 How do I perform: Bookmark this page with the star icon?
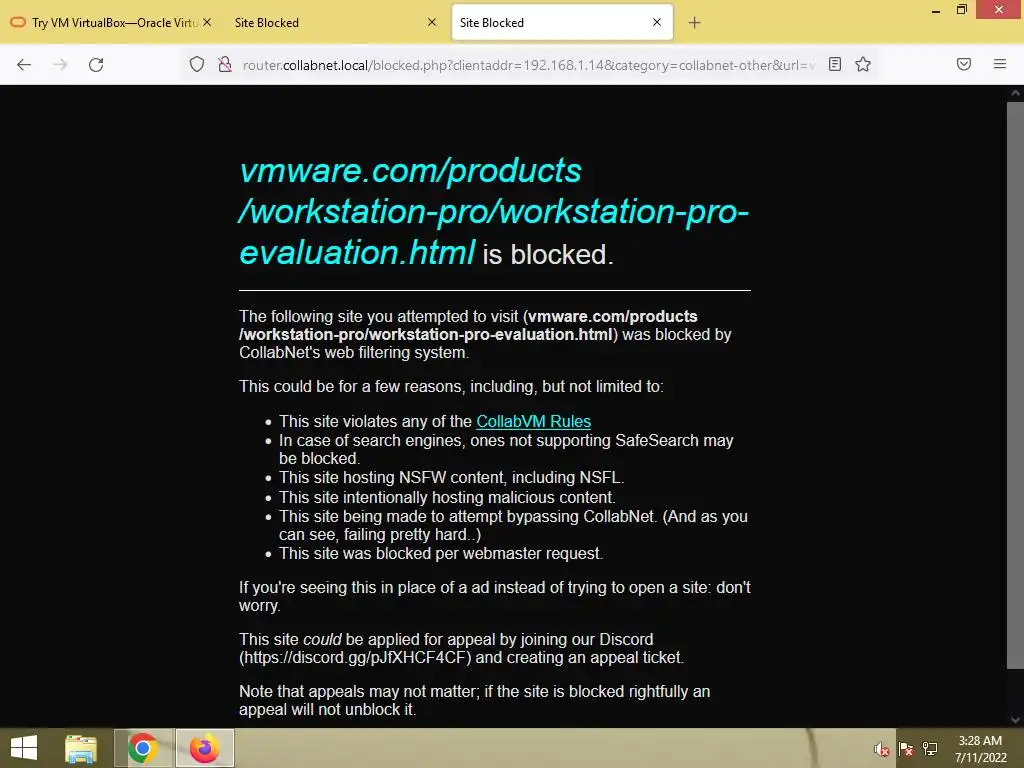click(863, 64)
